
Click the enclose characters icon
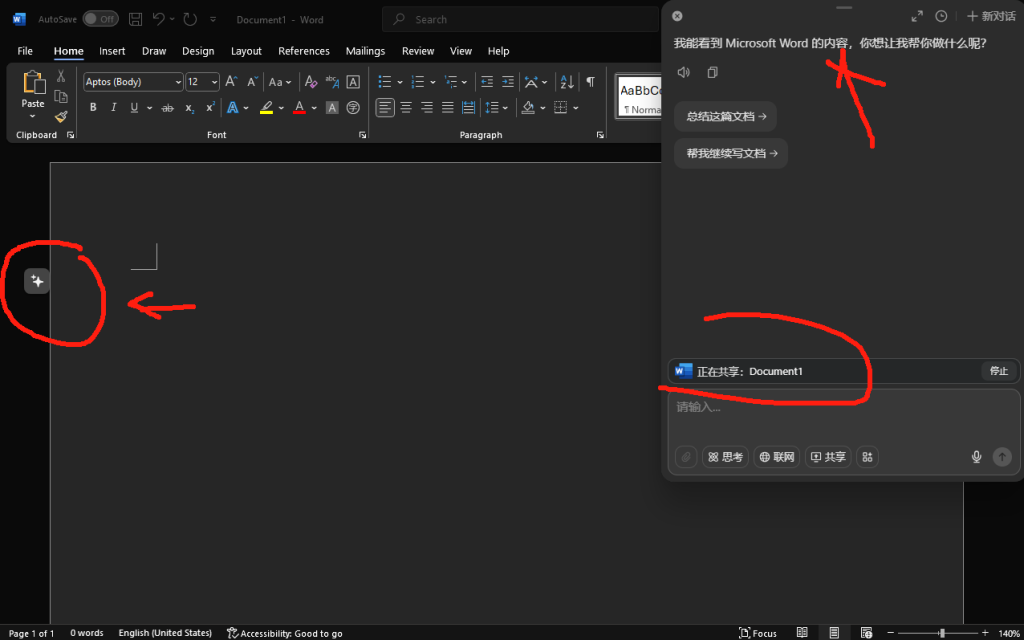(x=353, y=108)
